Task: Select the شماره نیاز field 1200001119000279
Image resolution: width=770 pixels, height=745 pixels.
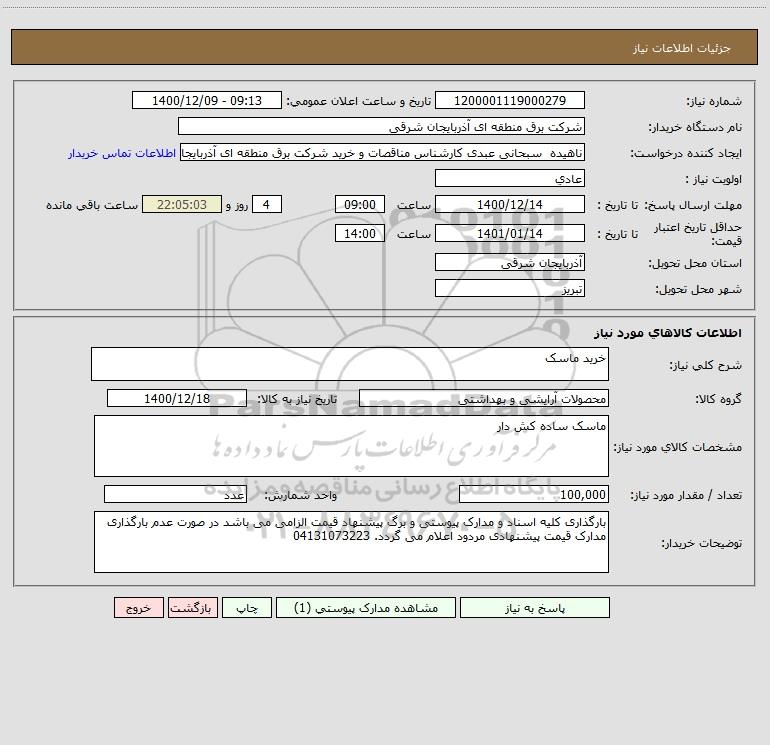Action: [510, 100]
